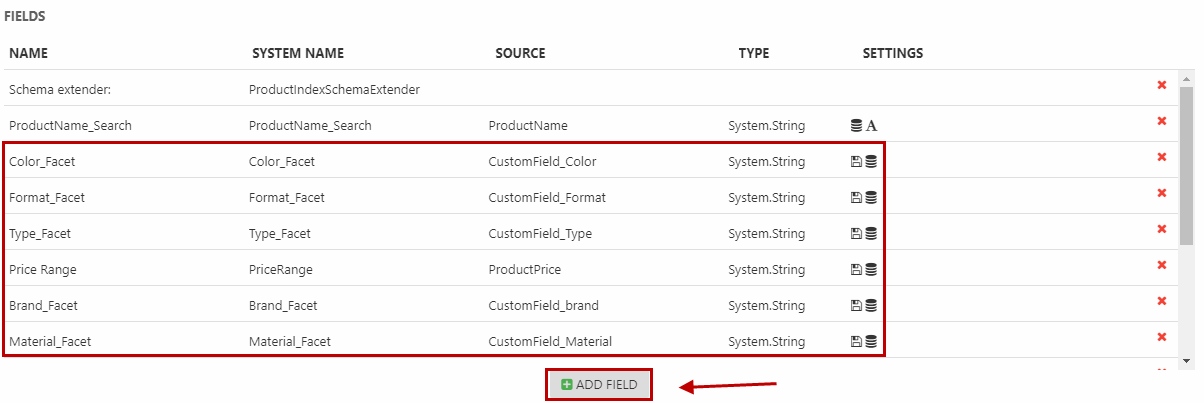Delete the Type_Facet row
The height and width of the screenshot is (403, 1204).
click(x=1161, y=229)
